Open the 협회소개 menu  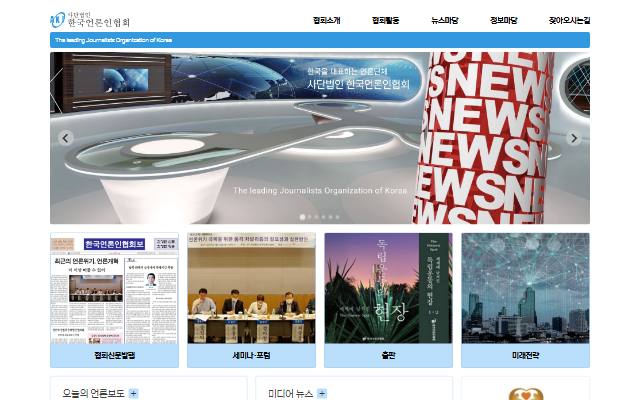tap(327, 20)
